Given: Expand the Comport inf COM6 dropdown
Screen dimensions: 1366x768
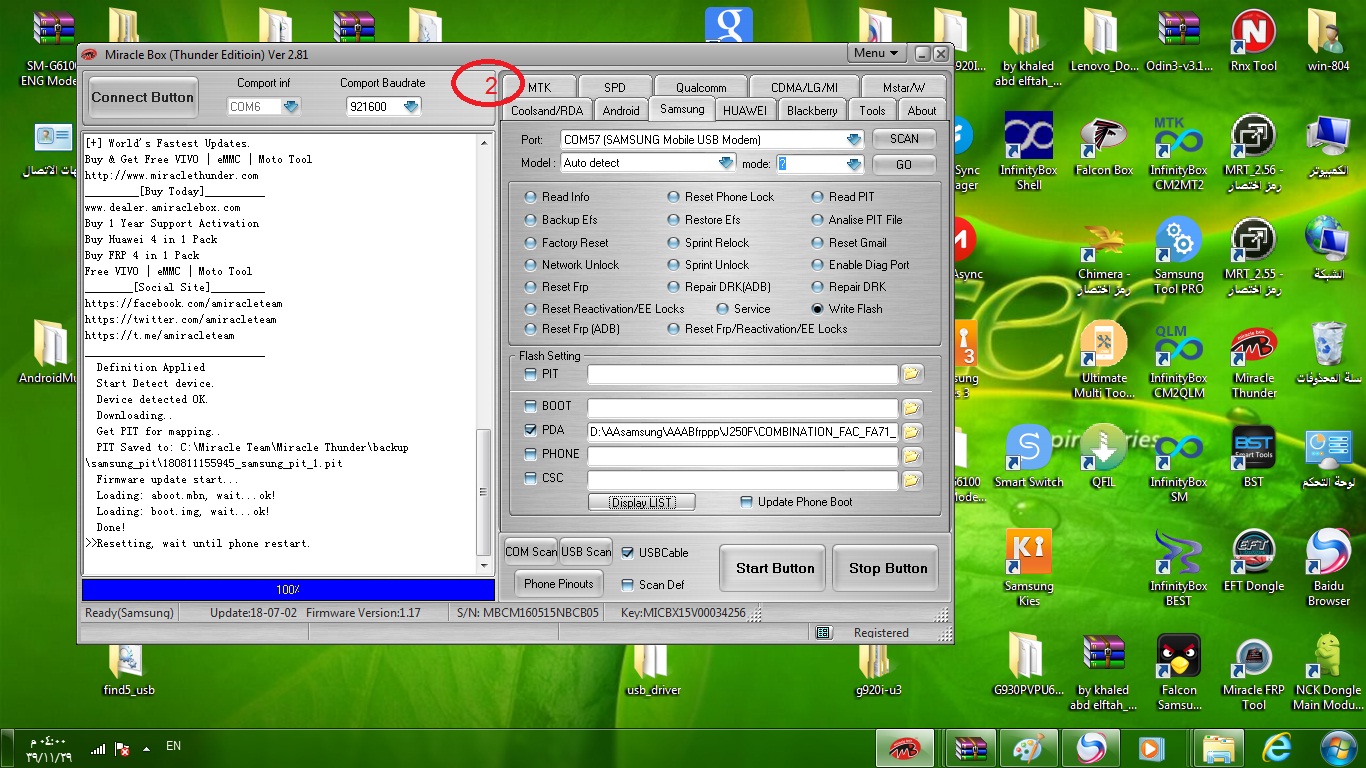Looking at the screenshot, I should 291,106.
